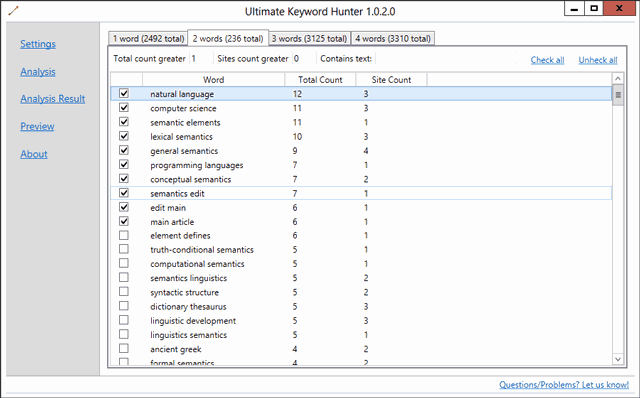Check the linguistic development checkbox
640x398 pixels.
(124, 320)
